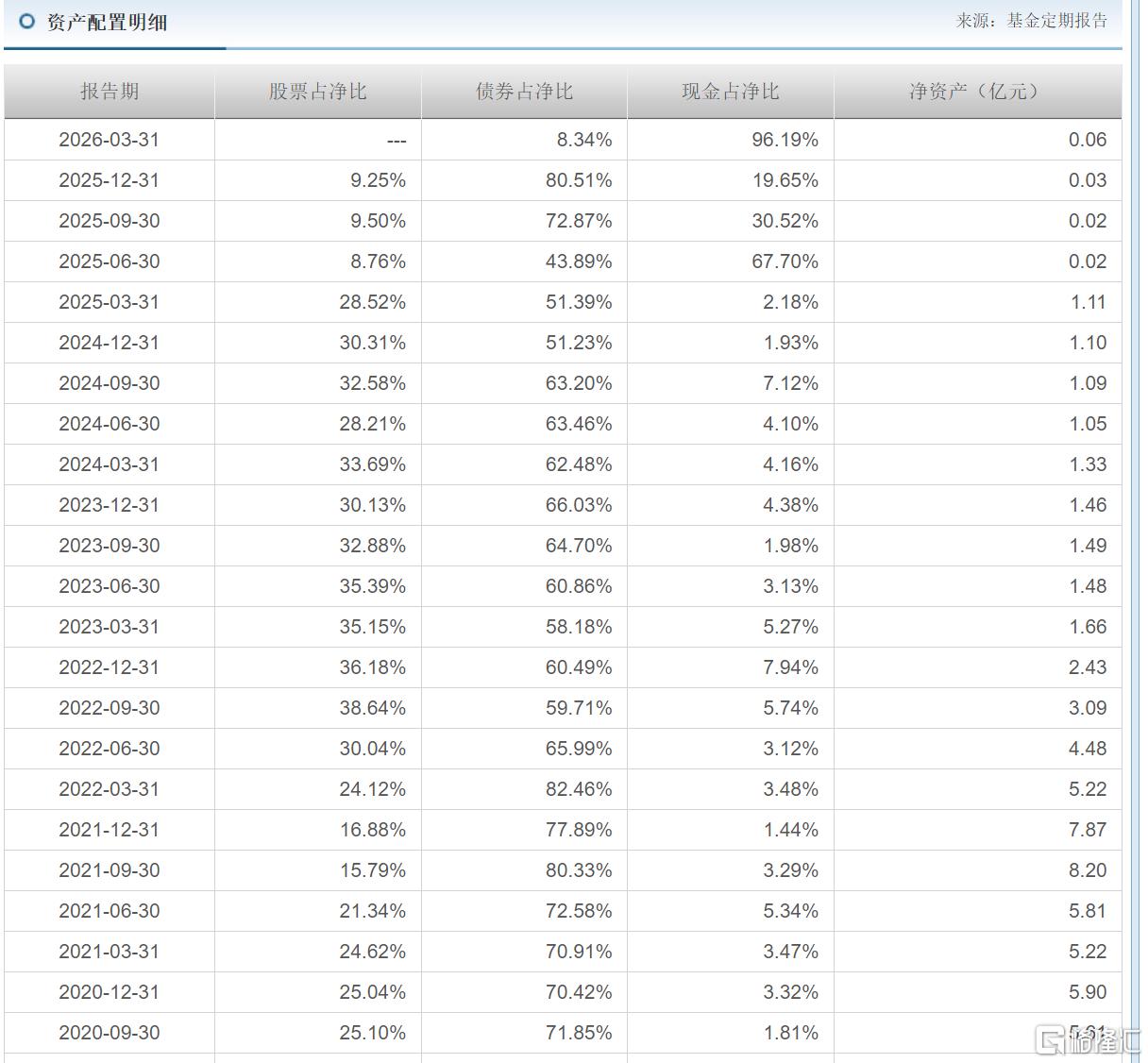Click the 股票占净比 column header
Viewport: 1148px width, 1063px height.
coord(318,92)
